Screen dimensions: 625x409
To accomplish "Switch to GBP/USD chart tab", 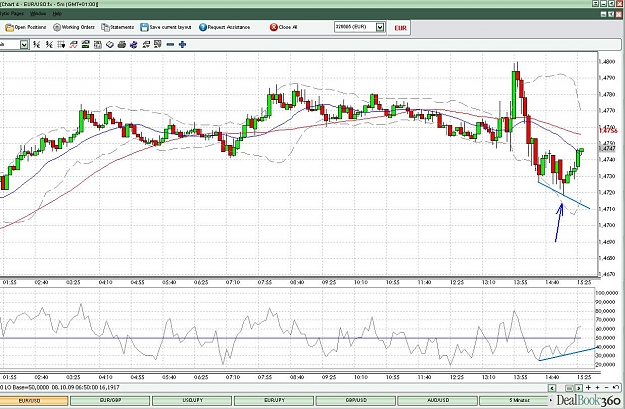I will point(356,400).
